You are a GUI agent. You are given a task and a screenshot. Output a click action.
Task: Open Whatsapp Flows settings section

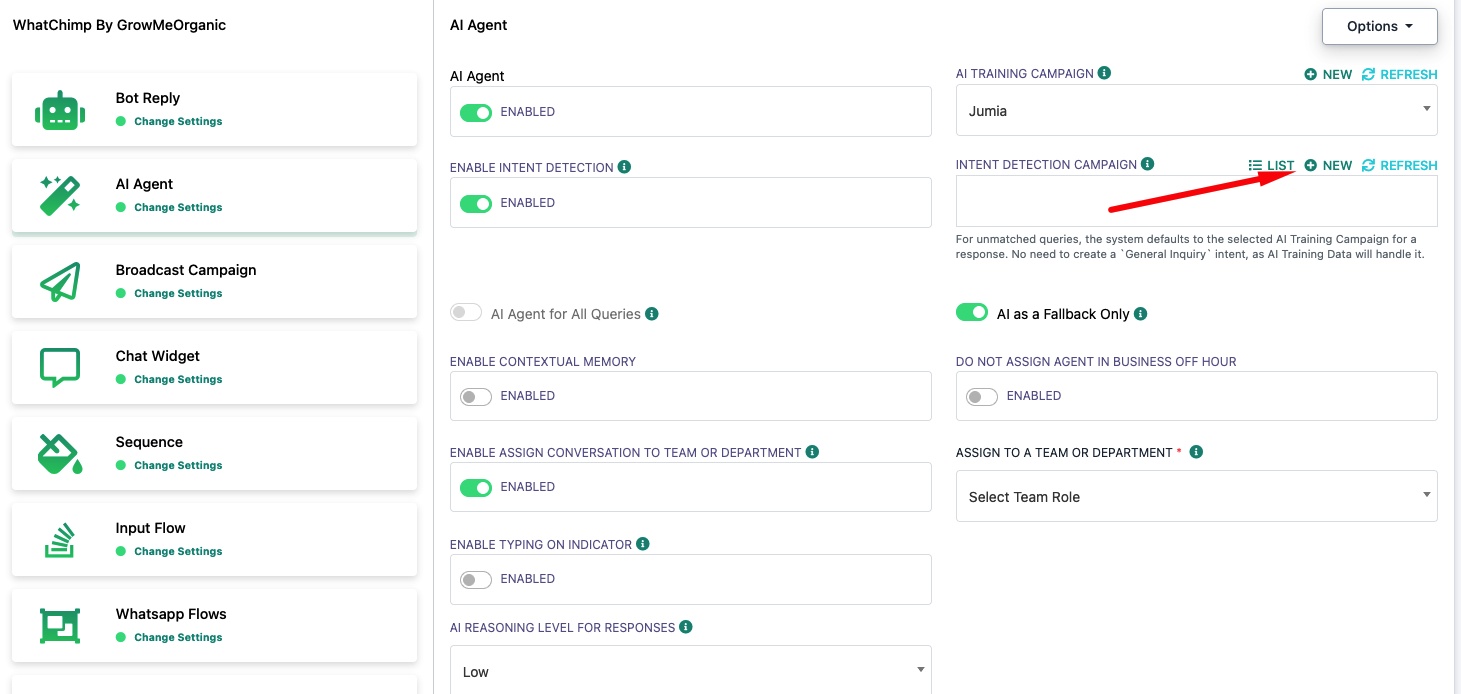tap(214, 625)
